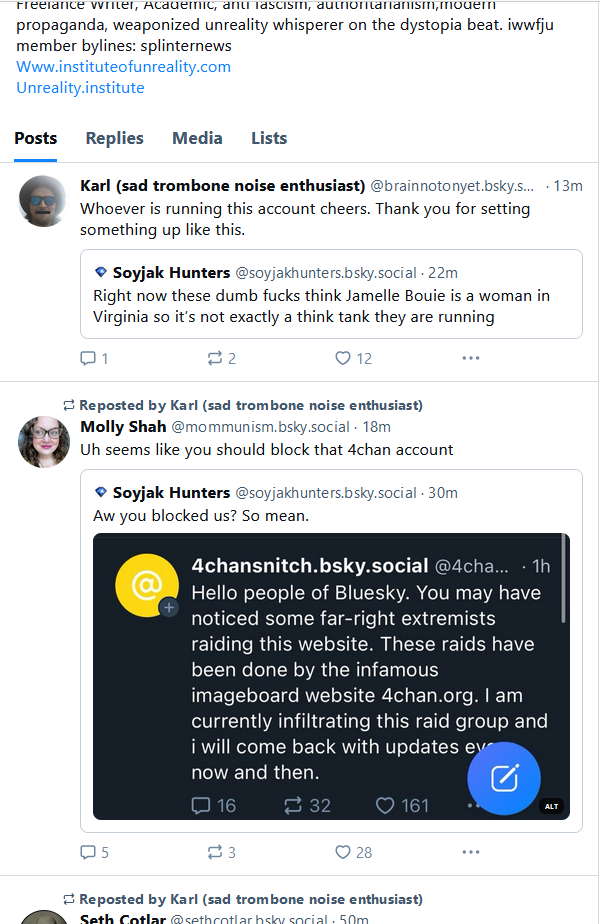Visit the Unreality.institute link
The height and width of the screenshot is (924, 600).
80,87
